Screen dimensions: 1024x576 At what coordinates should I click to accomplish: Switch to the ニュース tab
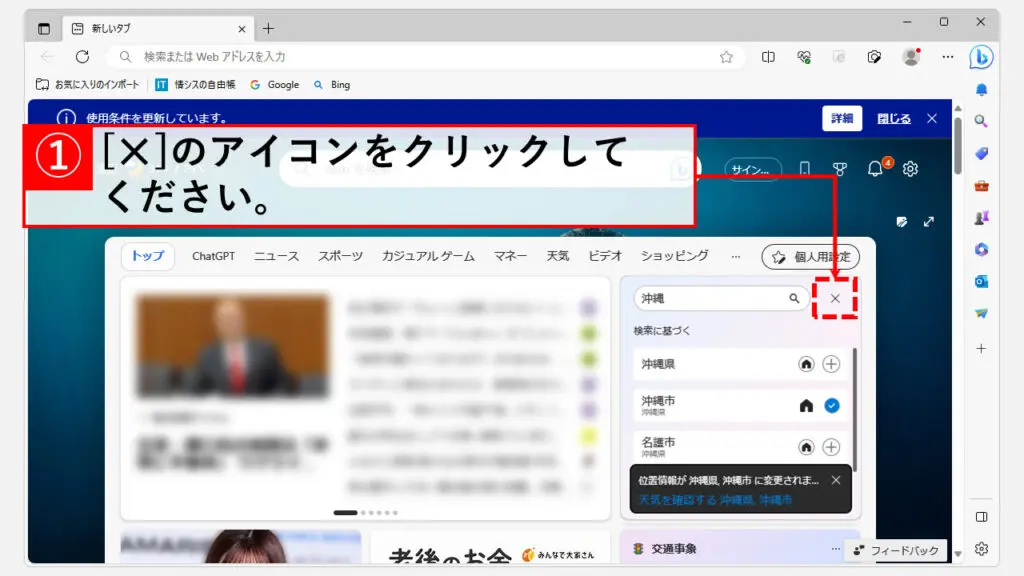click(276, 257)
